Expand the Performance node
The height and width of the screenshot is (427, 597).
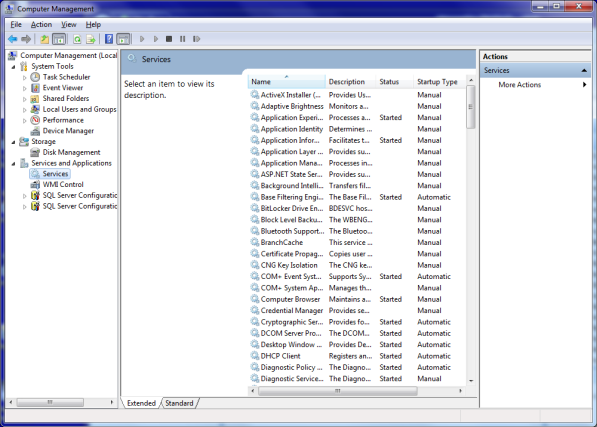pos(24,120)
